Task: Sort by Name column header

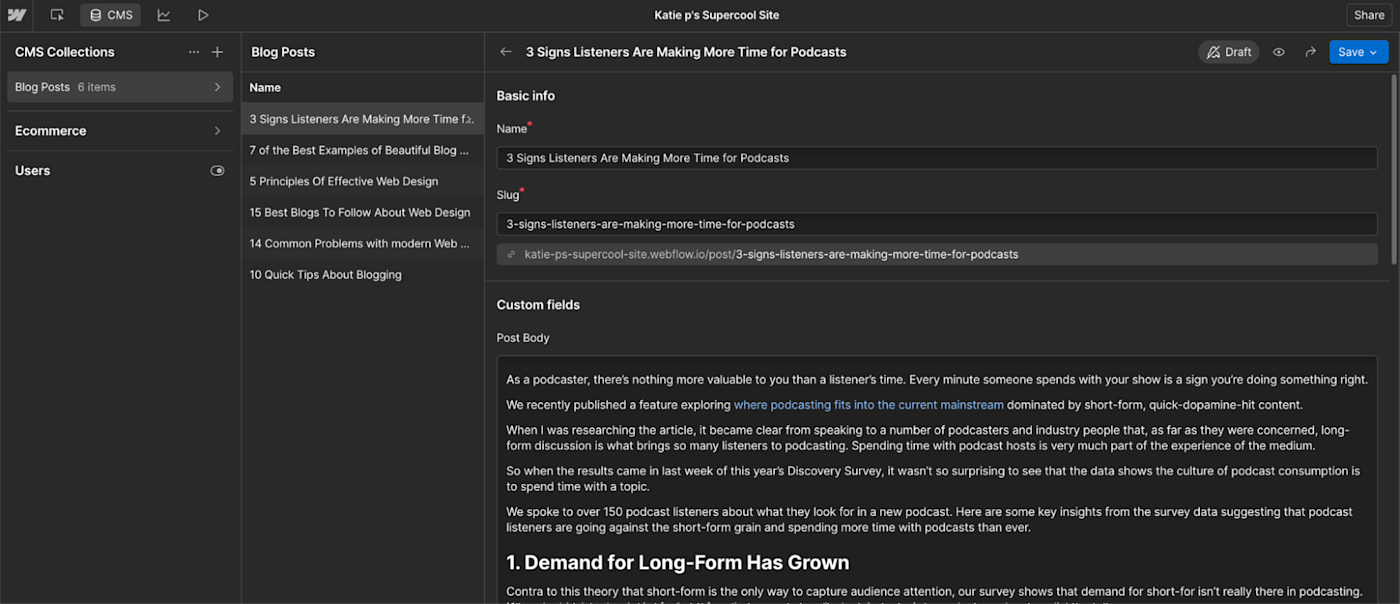Action: pyautogui.click(x=265, y=88)
